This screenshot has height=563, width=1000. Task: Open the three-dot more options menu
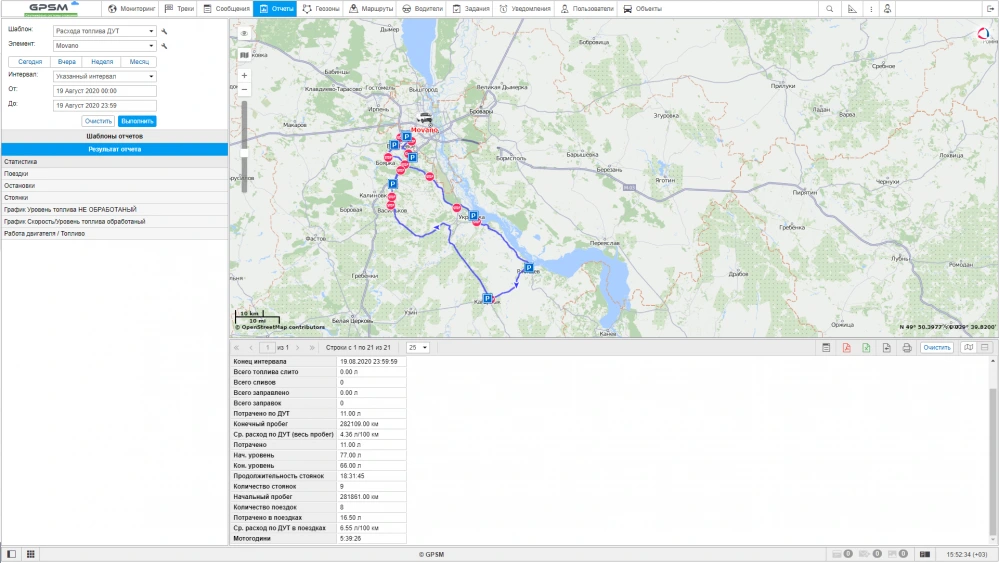tap(871, 9)
